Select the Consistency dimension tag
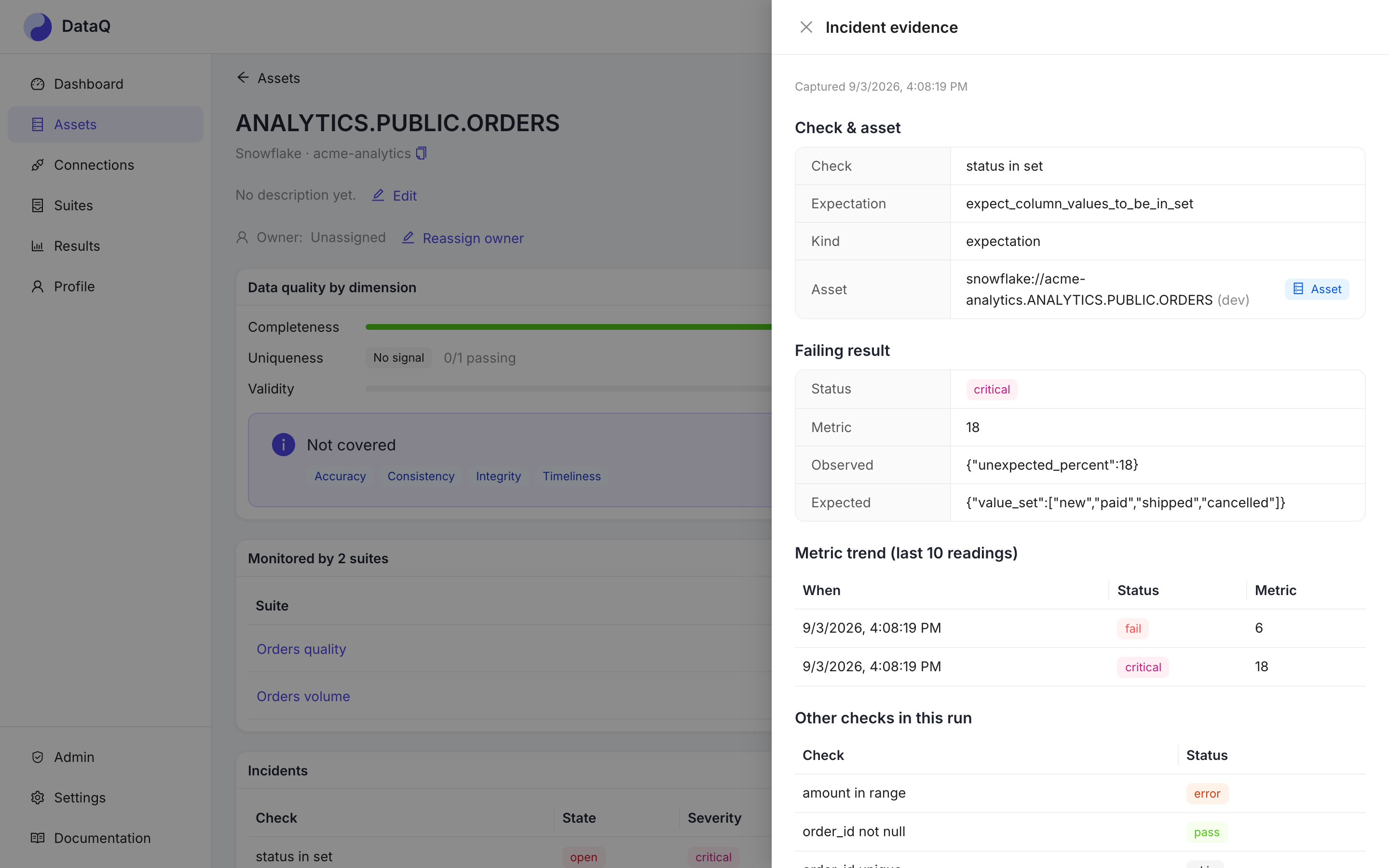The image size is (1389, 868). pyautogui.click(x=421, y=476)
